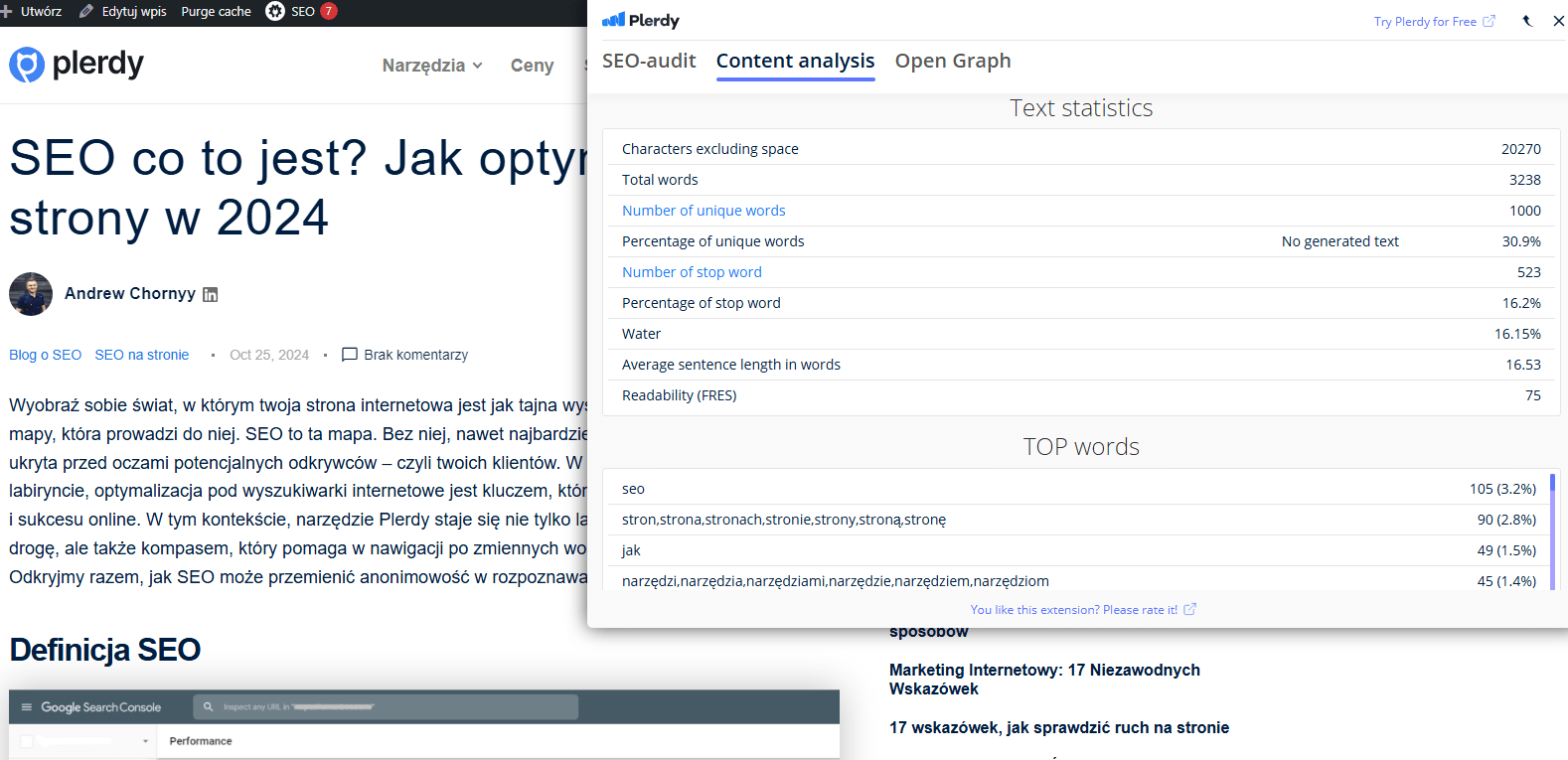Click the 'No generated text' label
The image size is (1568, 760).
click(x=1339, y=241)
